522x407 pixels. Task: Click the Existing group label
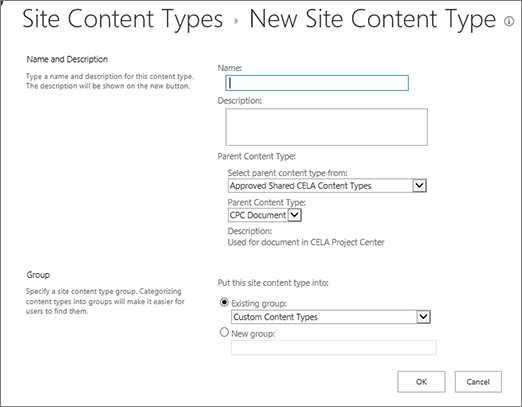point(259,304)
